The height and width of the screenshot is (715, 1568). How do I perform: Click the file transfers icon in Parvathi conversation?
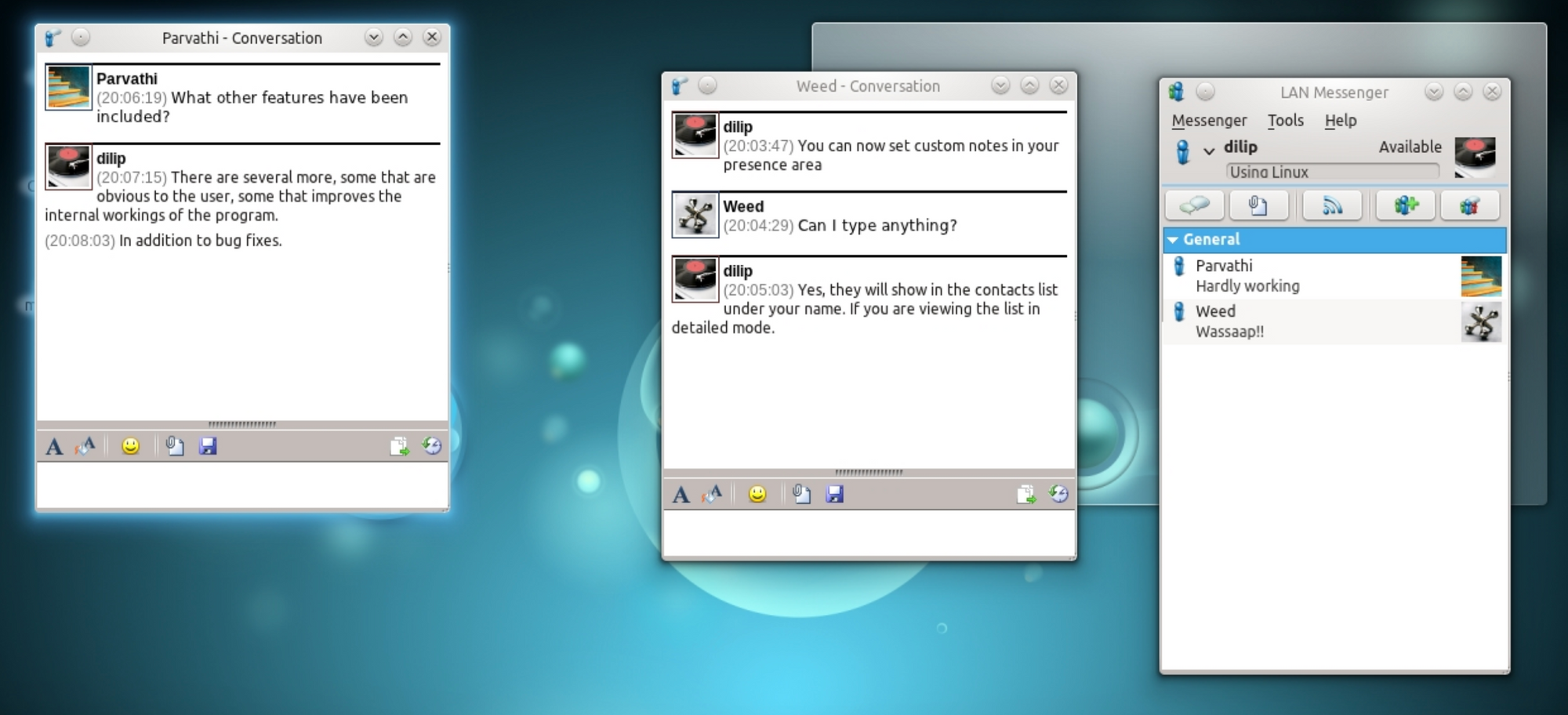pyautogui.click(x=399, y=447)
